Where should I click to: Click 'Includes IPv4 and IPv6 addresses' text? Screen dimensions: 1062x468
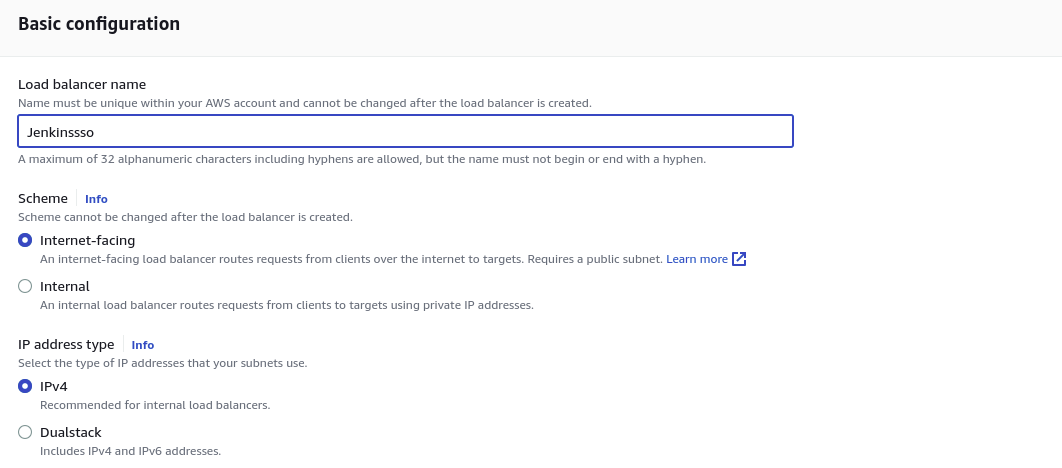130,451
